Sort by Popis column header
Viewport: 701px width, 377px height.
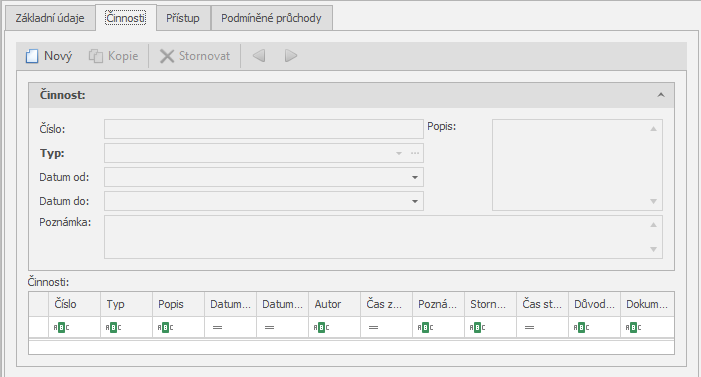(178, 304)
